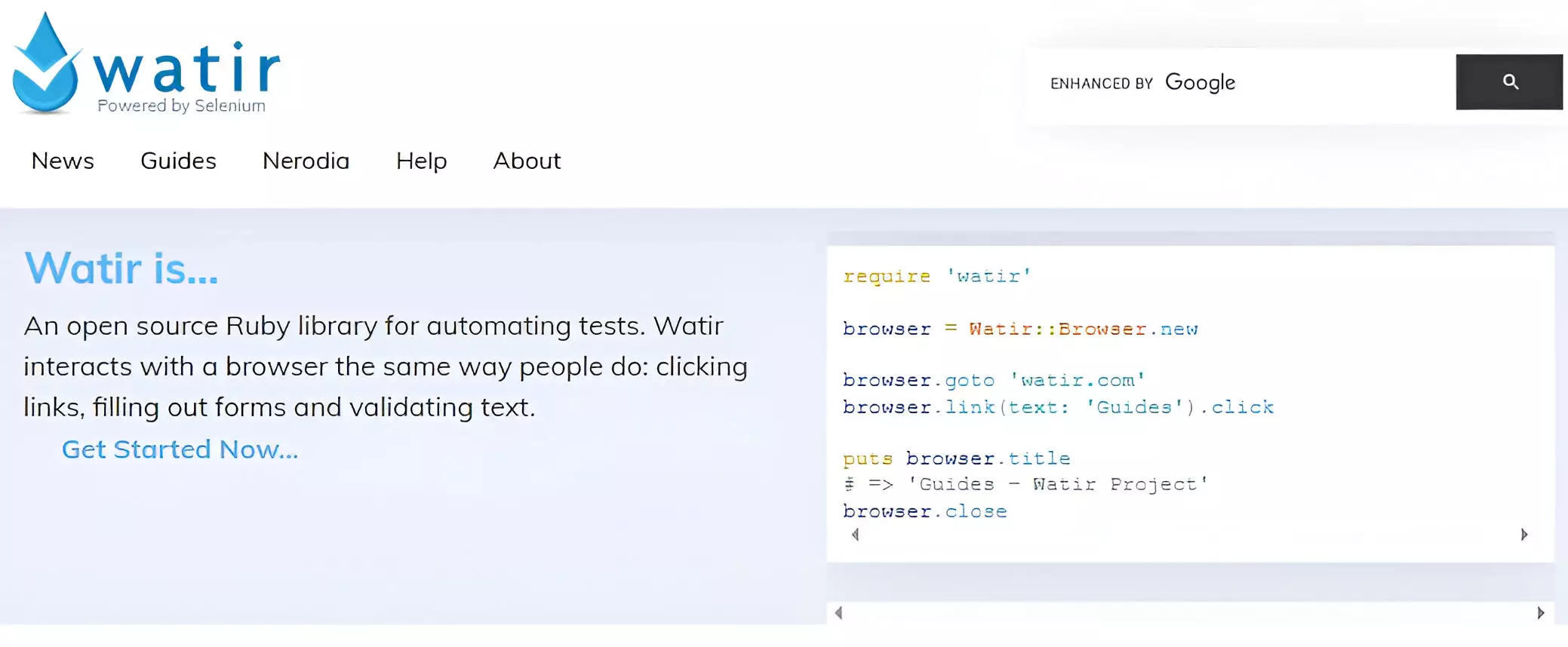Go to the Guides page
Image resolution: width=1568 pixels, height=647 pixels.
click(x=178, y=161)
